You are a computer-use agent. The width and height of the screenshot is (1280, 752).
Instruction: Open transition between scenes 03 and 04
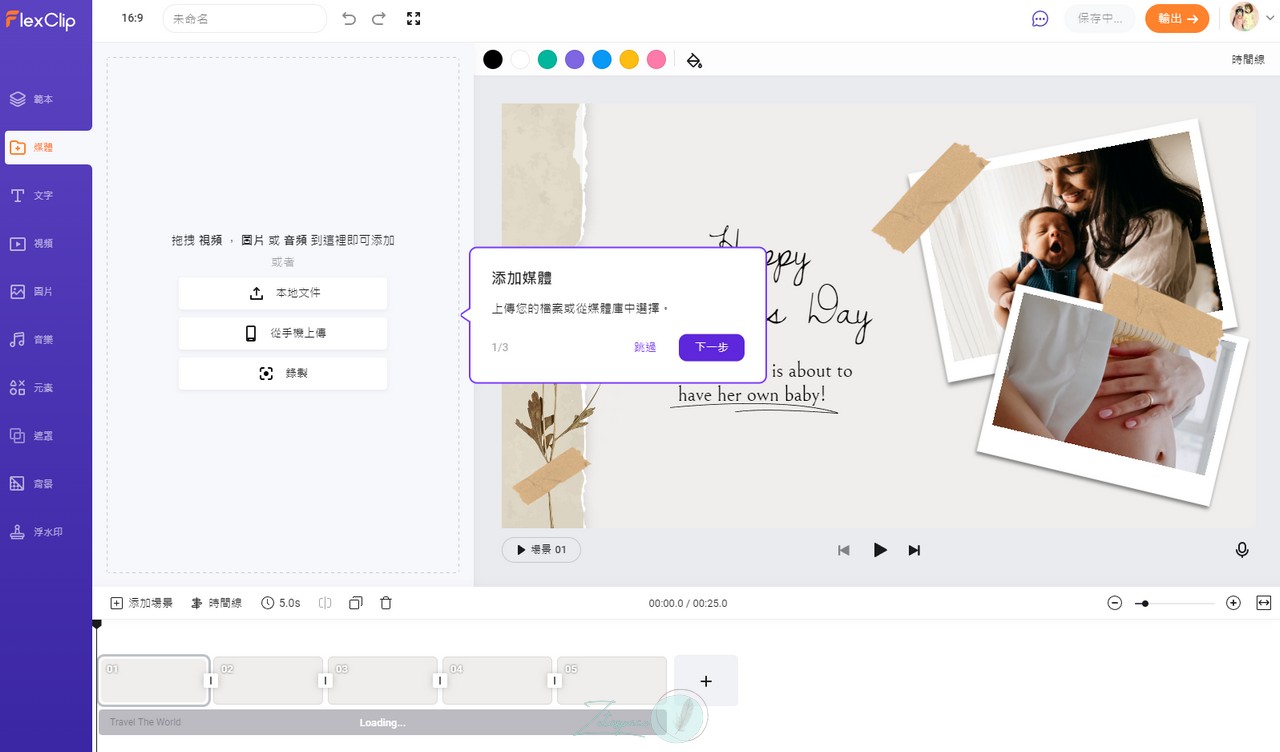440,680
